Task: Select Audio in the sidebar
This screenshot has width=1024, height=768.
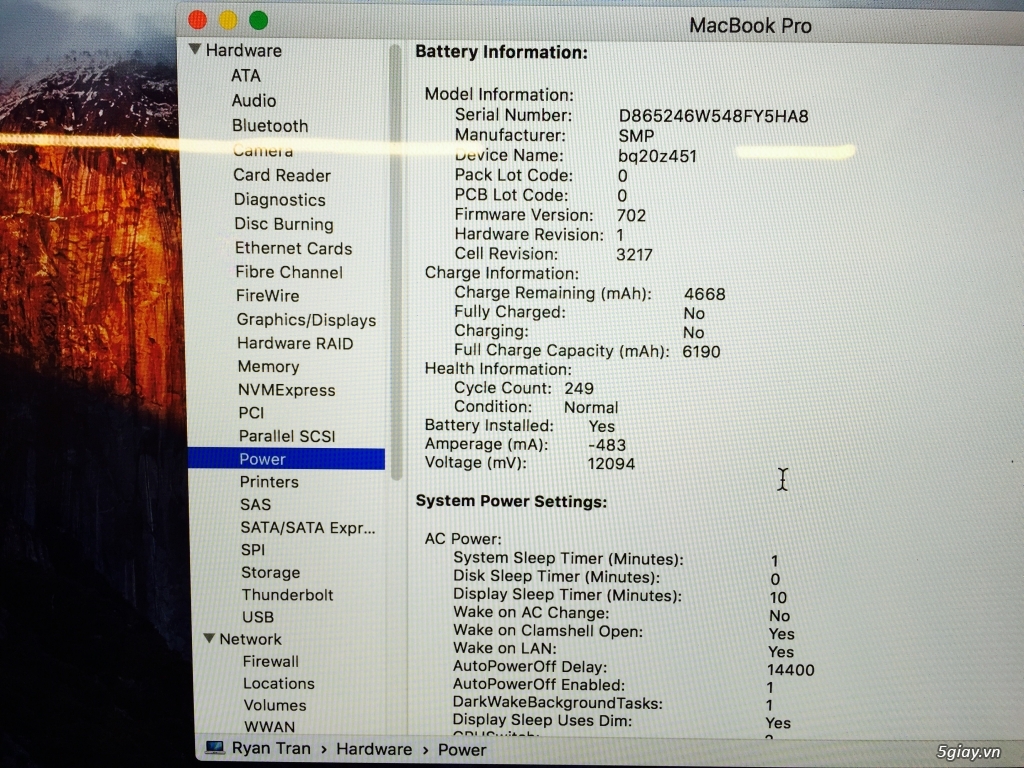Action: [x=253, y=101]
